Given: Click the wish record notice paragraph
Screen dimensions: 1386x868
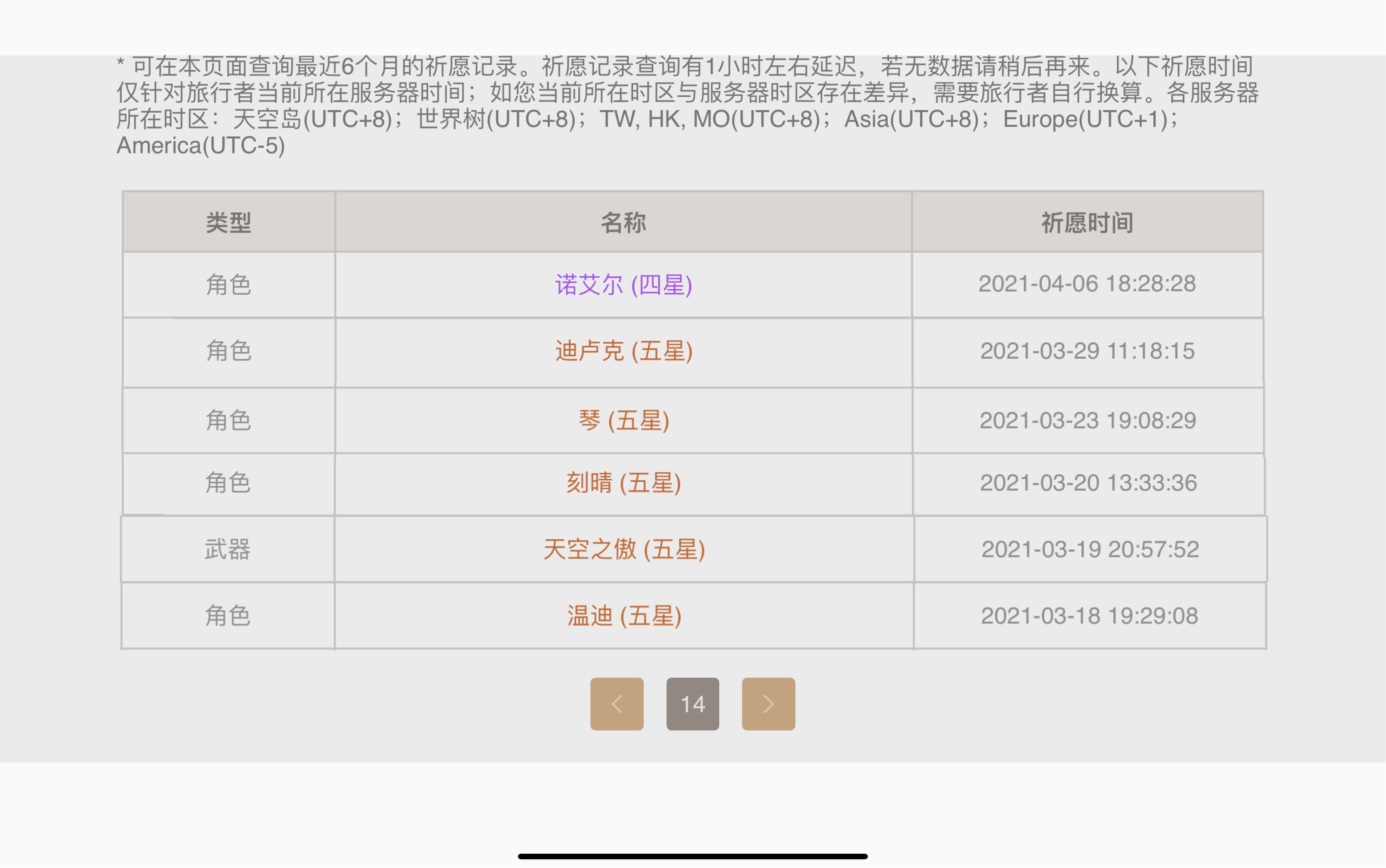Looking at the screenshot, I should (x=688, y=106).
